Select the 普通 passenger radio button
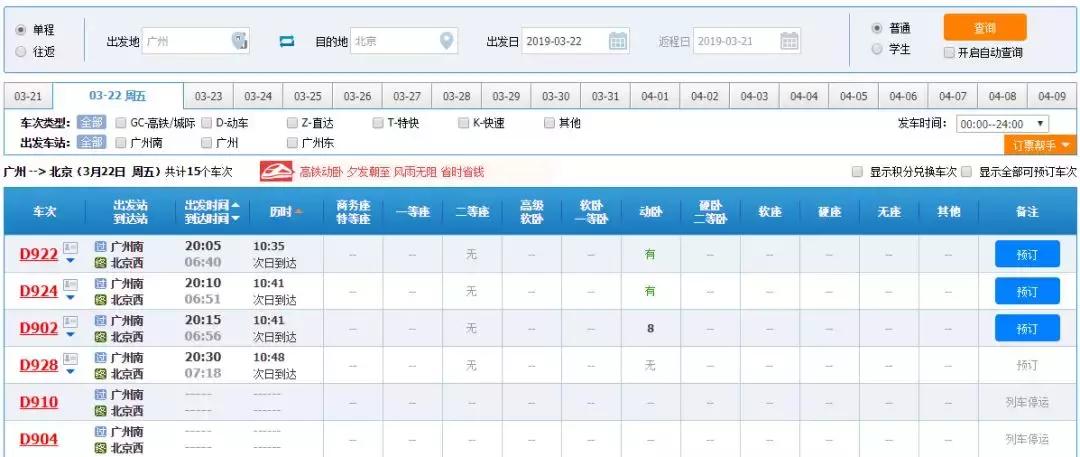Screen dimensions: 1080x457 [x=877, y=28]
